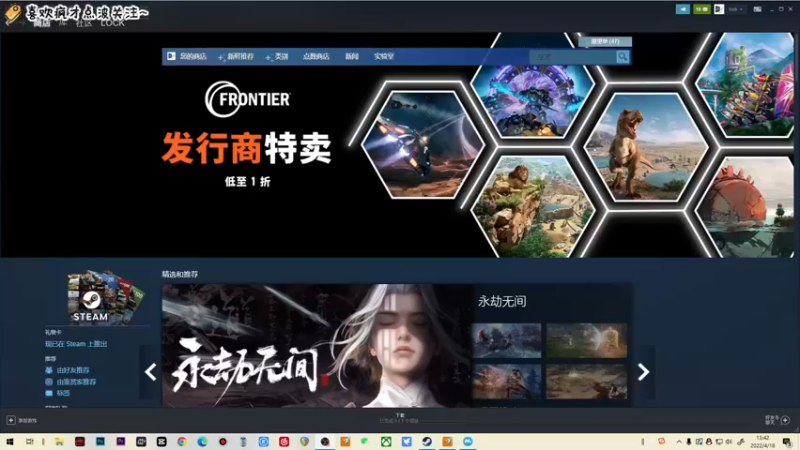The width and height of the screenshot is (800, 450).
Task: Focus the store search input field
Action: coord(572,57)
